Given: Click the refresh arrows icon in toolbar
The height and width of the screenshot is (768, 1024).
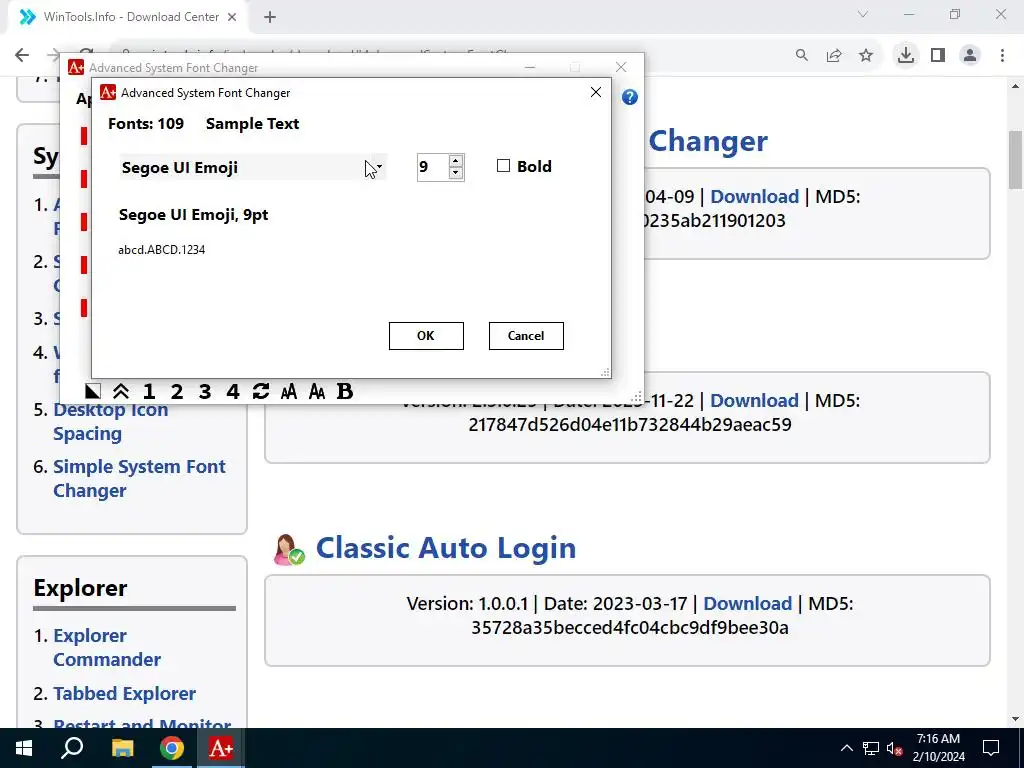Looking at the screenshot, I should 261,391.
